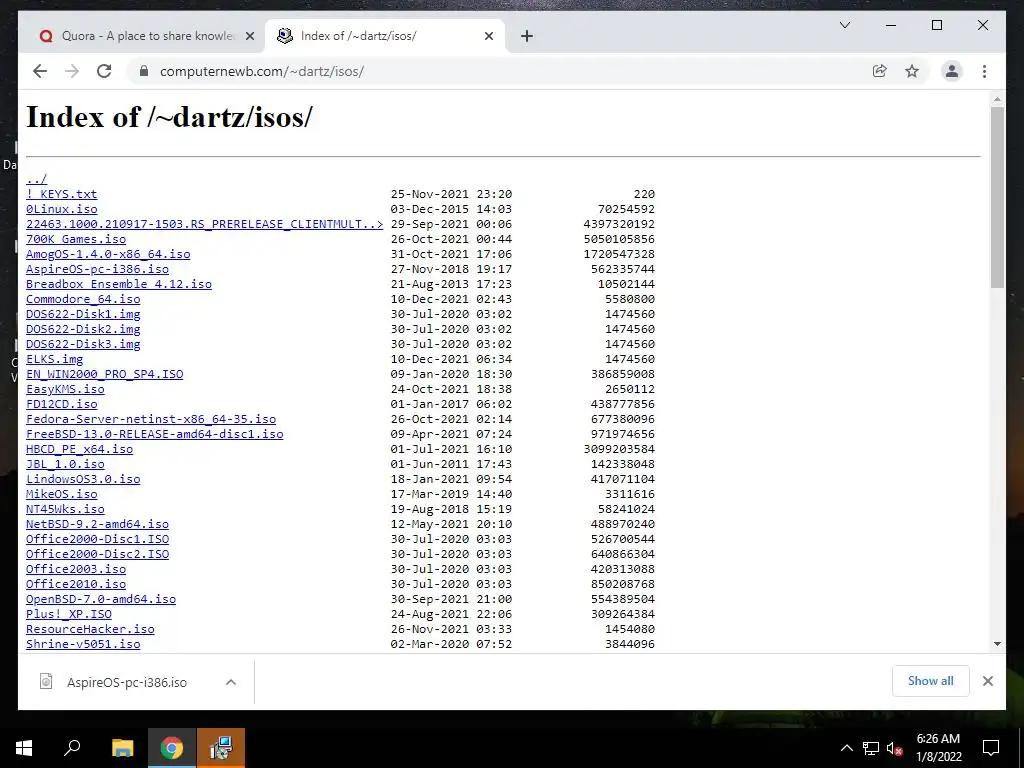Go back to previous page
This screenshot has width=1024, height=768.
click(40, 71)
